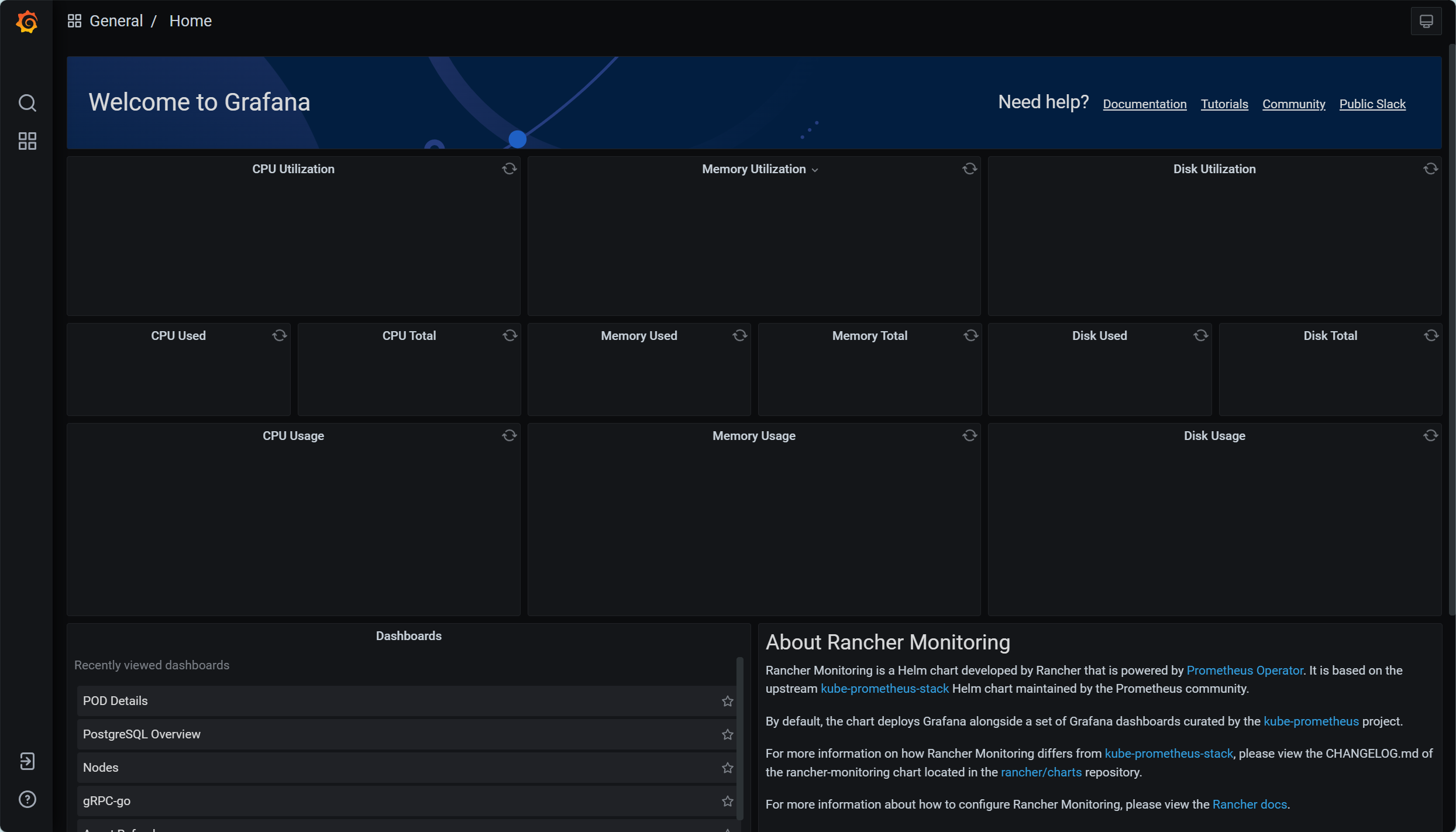Open the rancher/charts repository link
Image resolution: width=1456 pixels, height=832 pixels.
[x=1041, y=772]
